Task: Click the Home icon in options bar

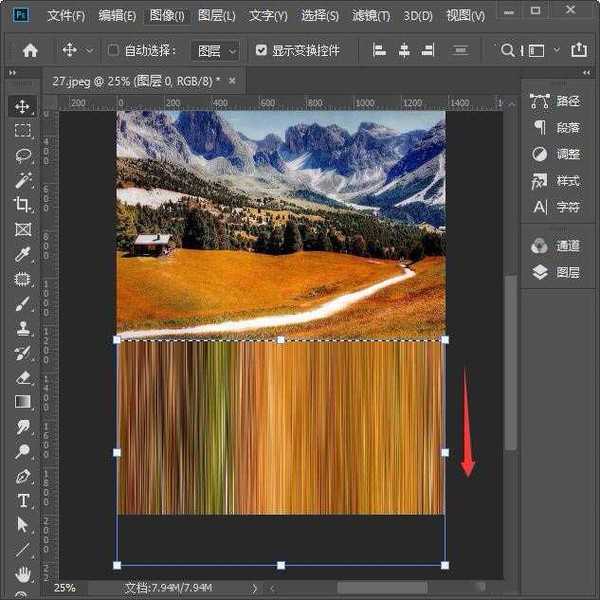Action: 30,50
